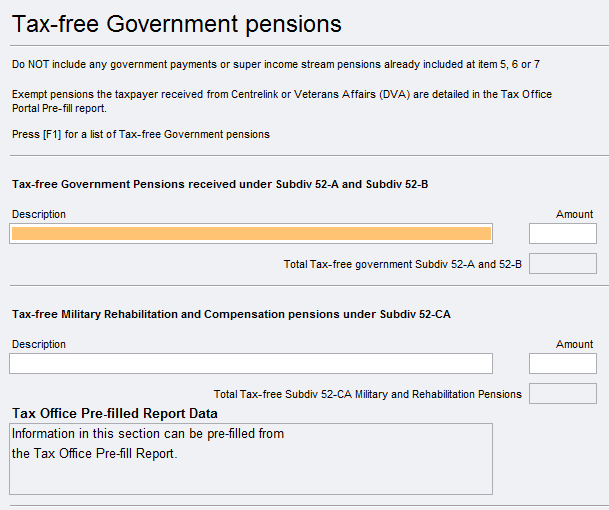The height and width of the screenshot is (510, 609).
Task: Select the Total Subdiv 52-CA Military pensions box
Action: tap(562, 394)
